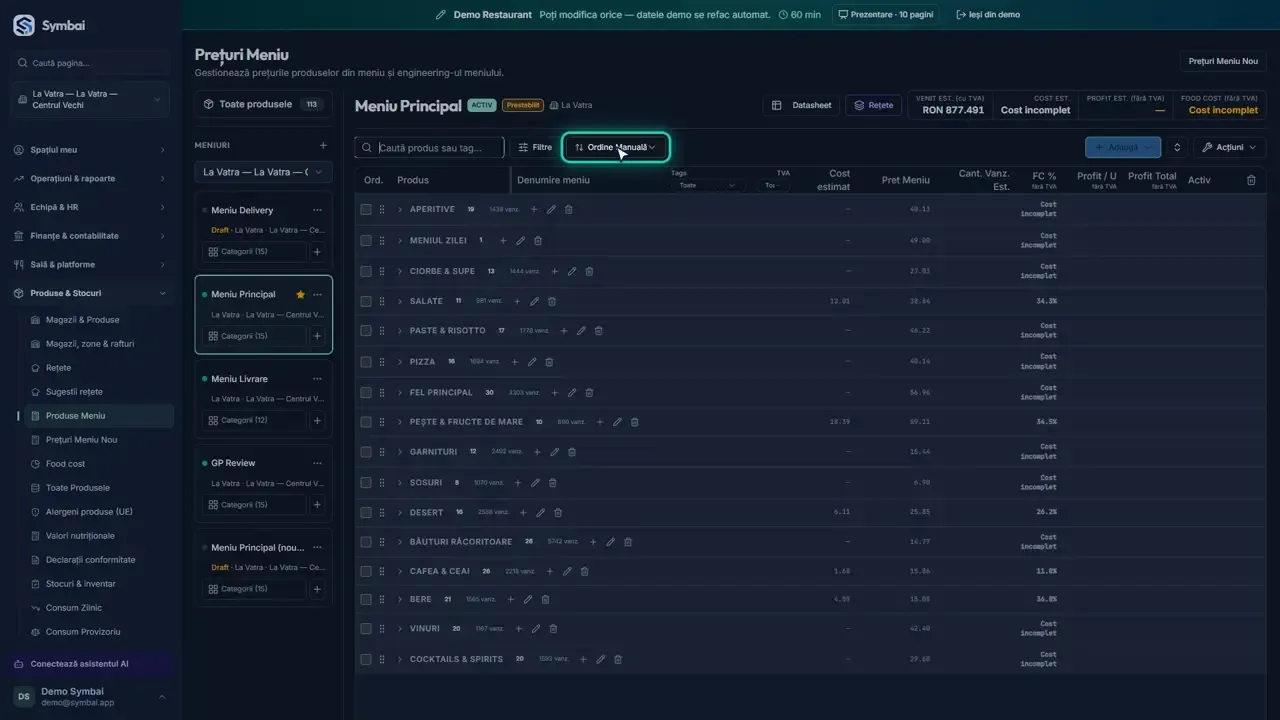
Task: Open the Tags filter dropdown showing Toate
Action: tap(706, 185)
